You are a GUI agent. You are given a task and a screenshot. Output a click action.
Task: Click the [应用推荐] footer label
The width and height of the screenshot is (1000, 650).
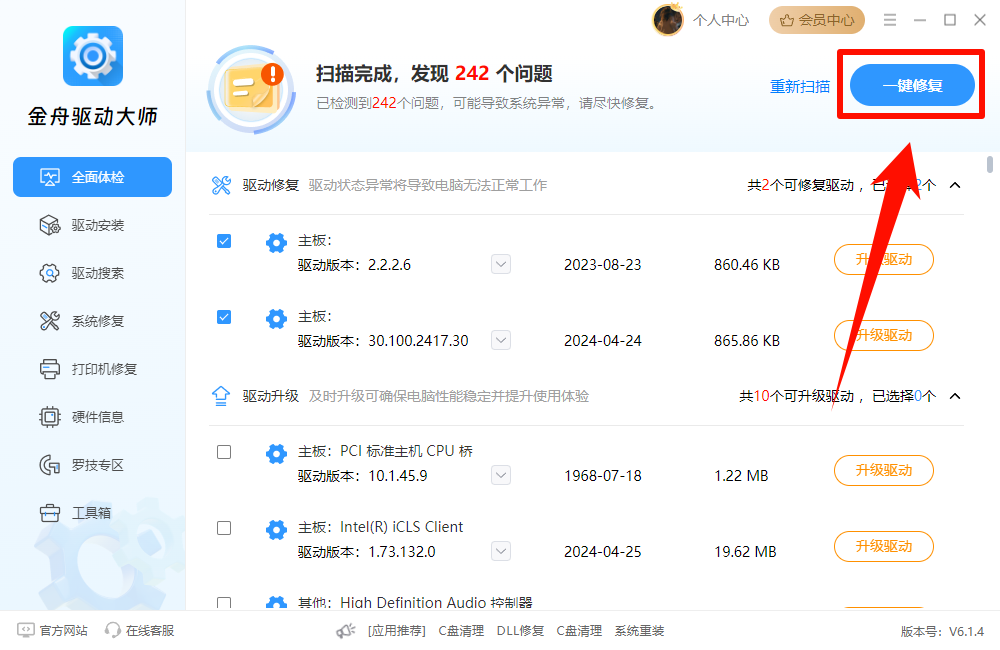397,631
